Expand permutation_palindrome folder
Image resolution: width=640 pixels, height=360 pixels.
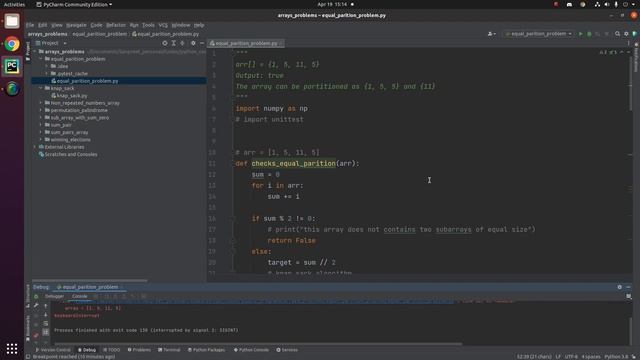click(41, 110)
